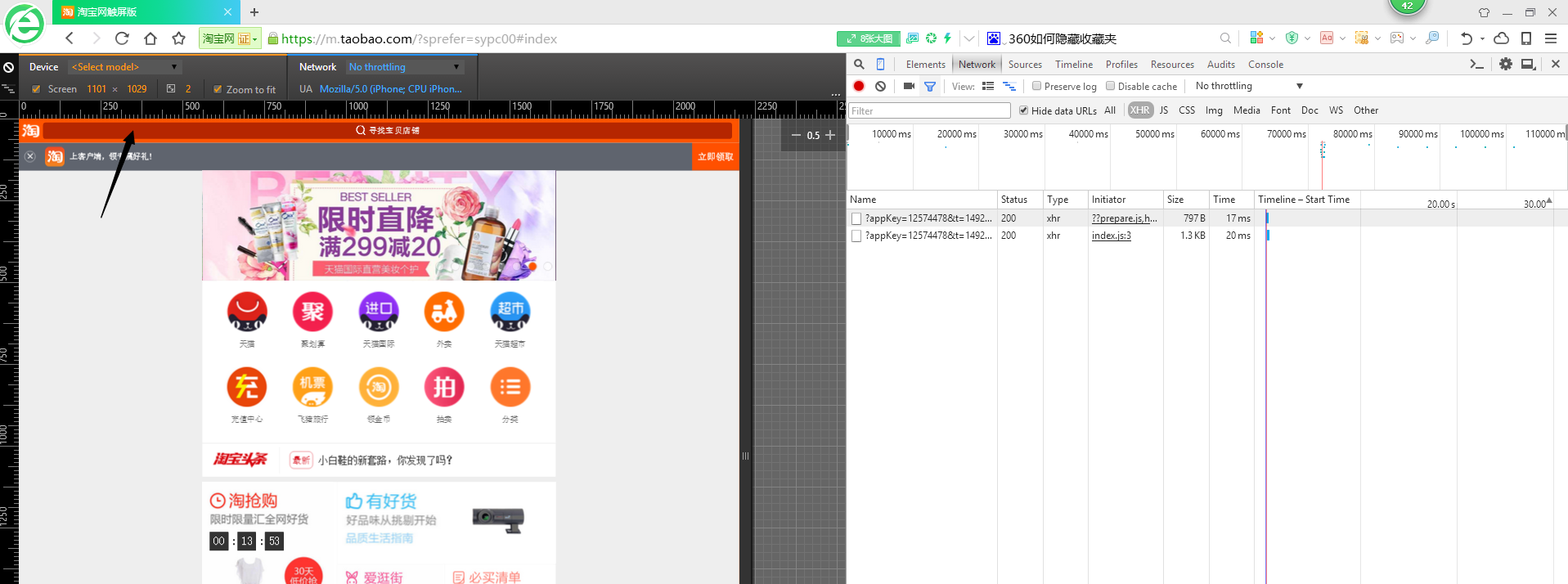Reset device emulation overrides icon

tap(9, 68)
